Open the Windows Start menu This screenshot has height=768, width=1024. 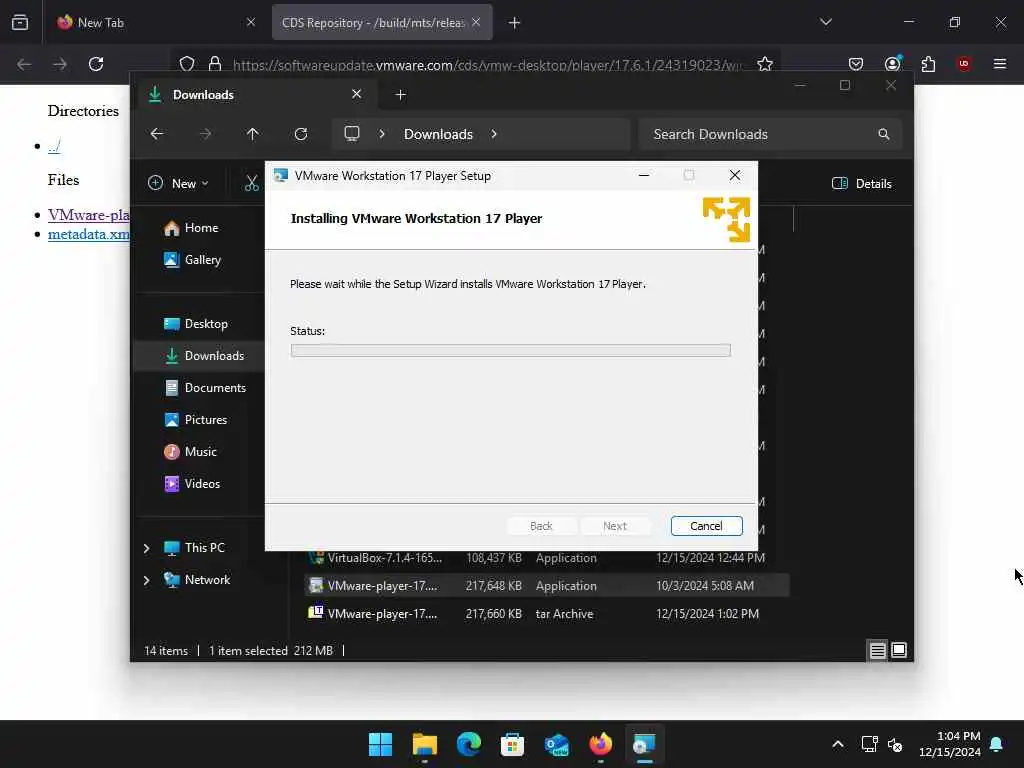(x=380, y=744)
